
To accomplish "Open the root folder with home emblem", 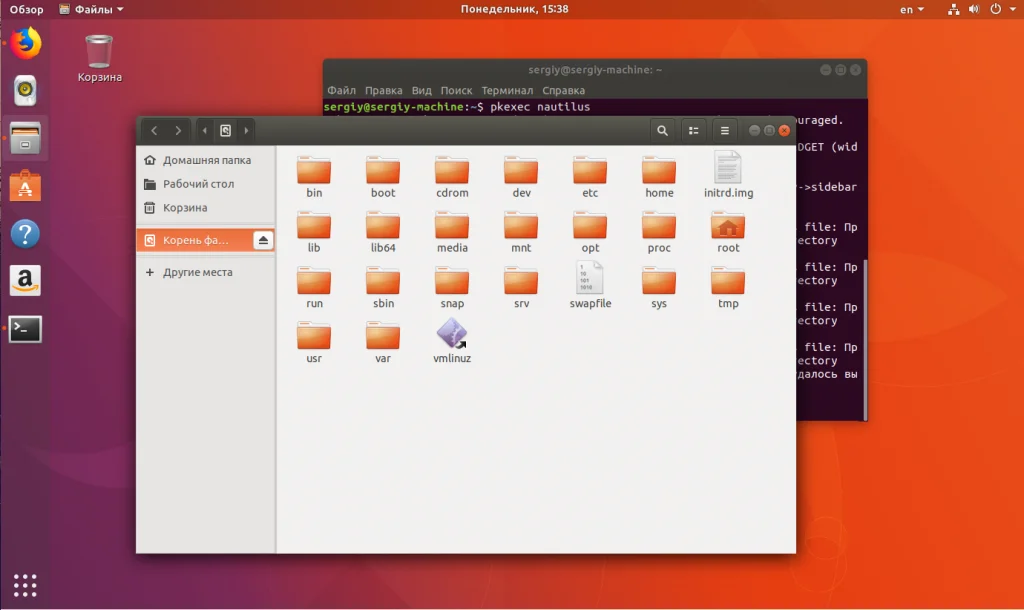I will pyautogui.click(x=728, y=226).
